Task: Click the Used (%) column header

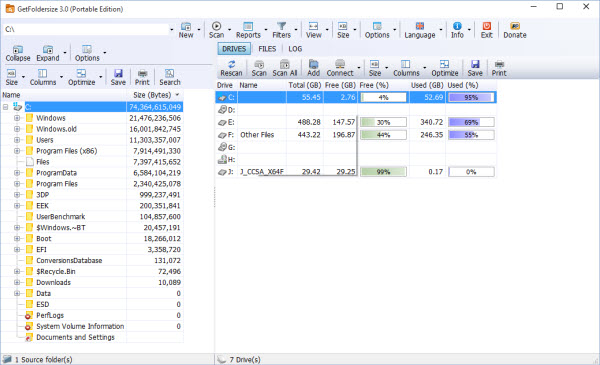Action: 463,85
